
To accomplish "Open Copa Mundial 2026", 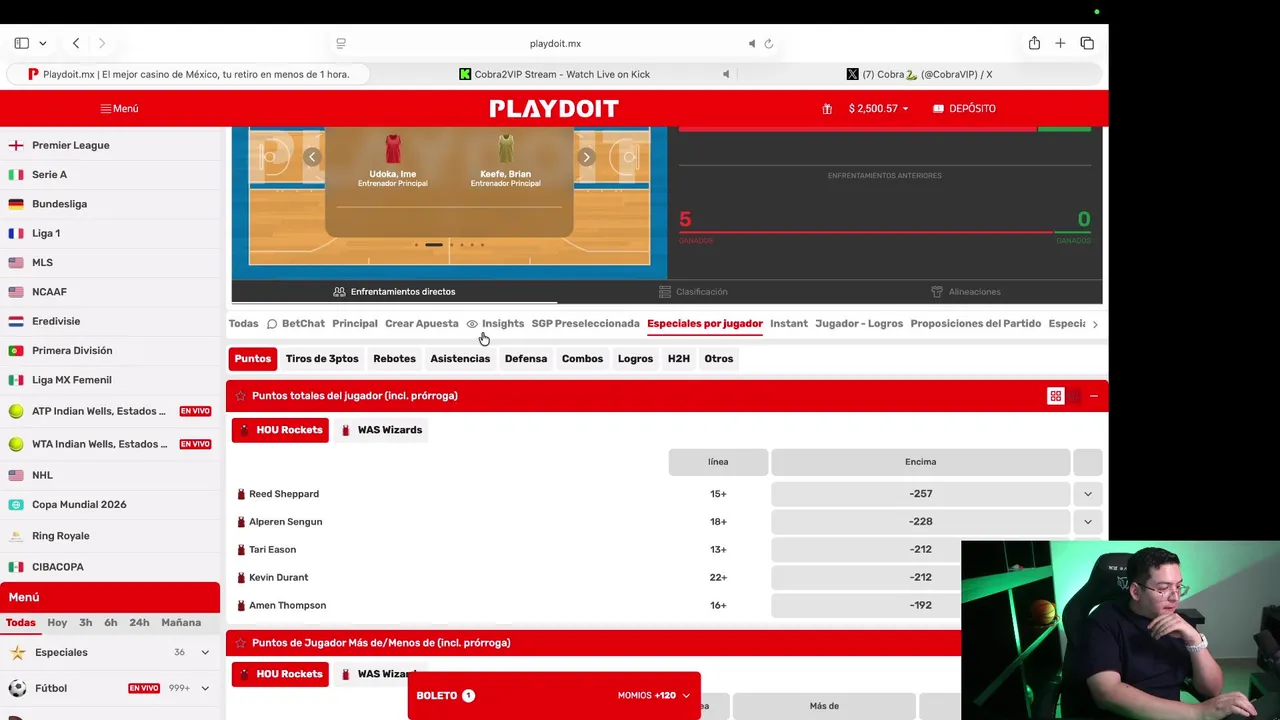I will 110,504.
